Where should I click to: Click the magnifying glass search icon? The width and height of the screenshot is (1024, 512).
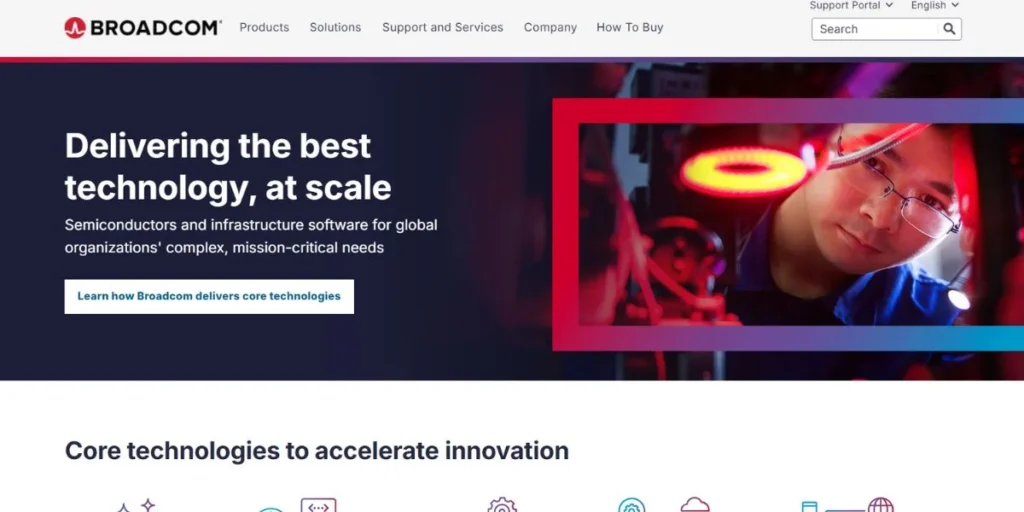949,29
